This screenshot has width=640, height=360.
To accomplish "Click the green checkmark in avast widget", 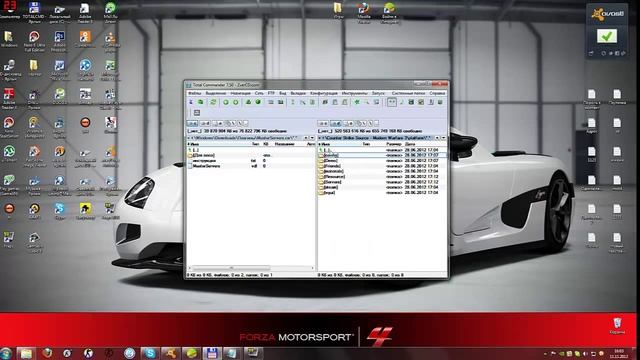I will tap(607, 36).
